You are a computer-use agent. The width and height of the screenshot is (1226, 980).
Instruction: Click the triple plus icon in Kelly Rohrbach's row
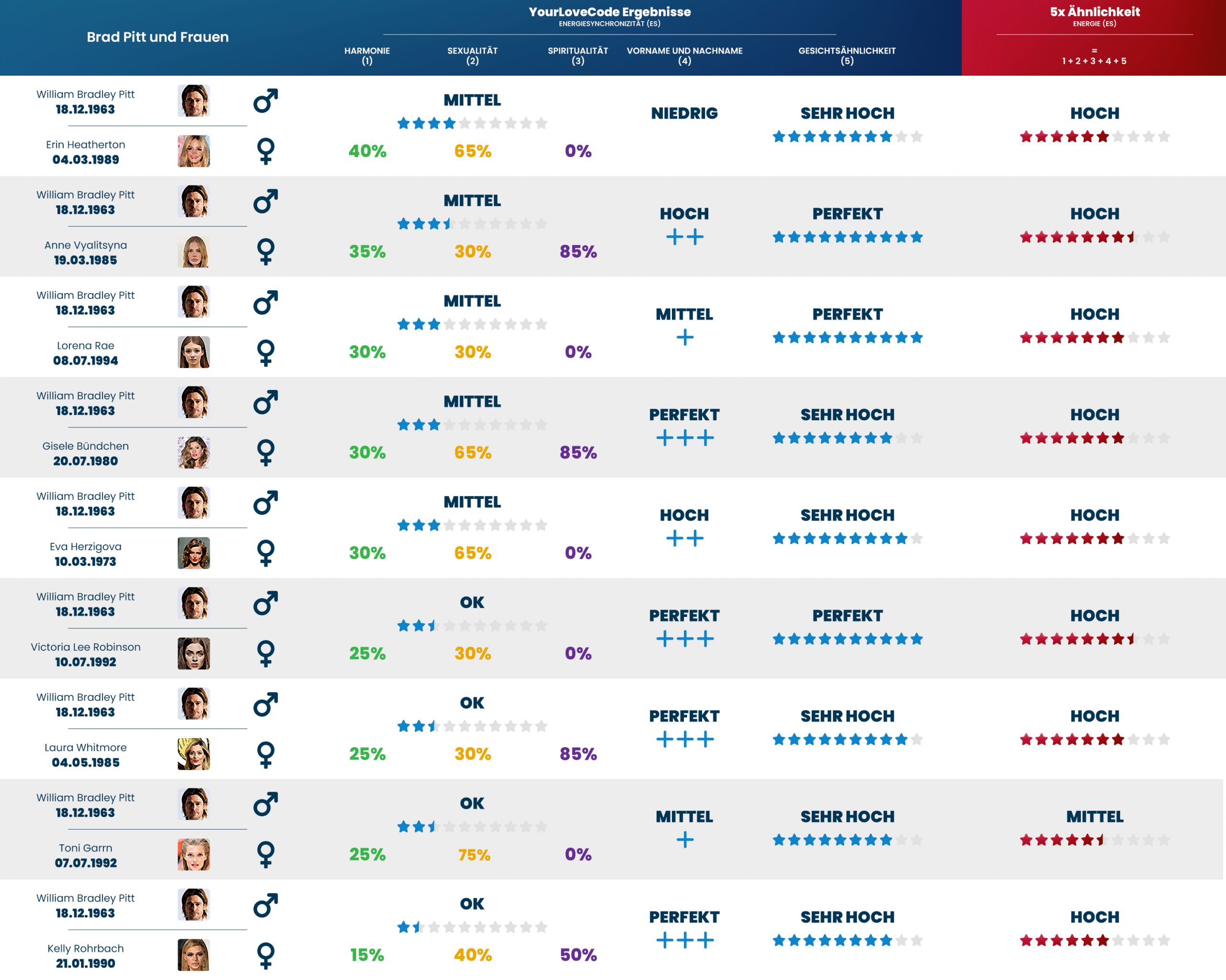point(685,940)
